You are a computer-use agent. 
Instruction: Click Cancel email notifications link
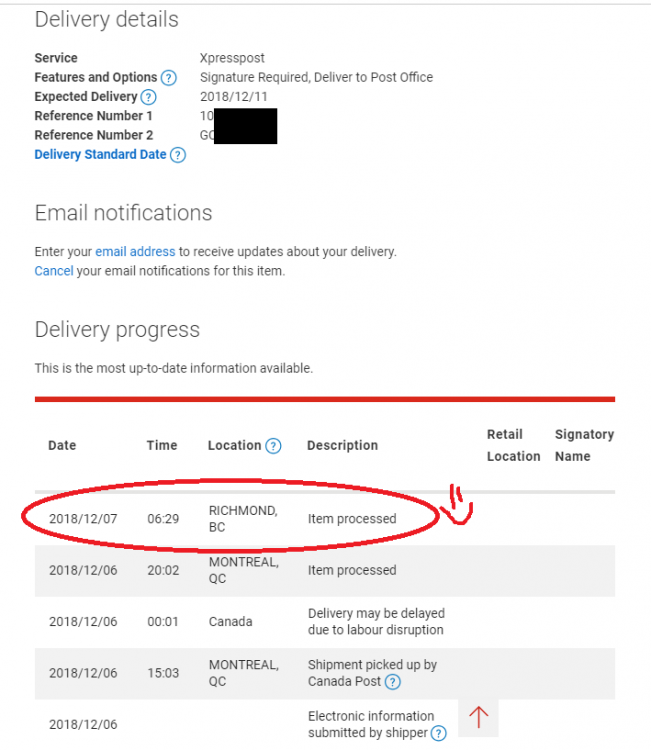(54, 271)
